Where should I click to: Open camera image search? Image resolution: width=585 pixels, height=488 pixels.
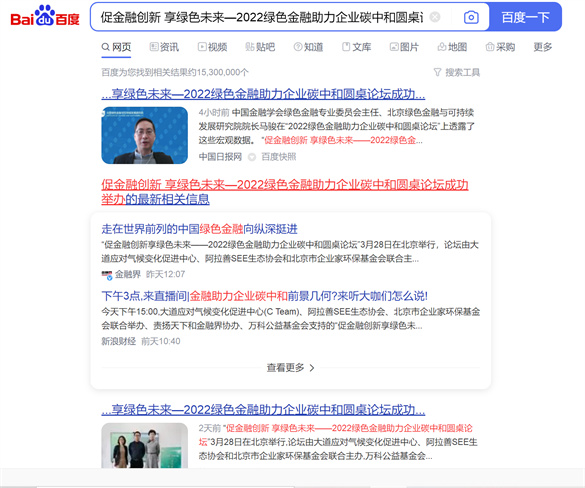(x=471, y=17)
